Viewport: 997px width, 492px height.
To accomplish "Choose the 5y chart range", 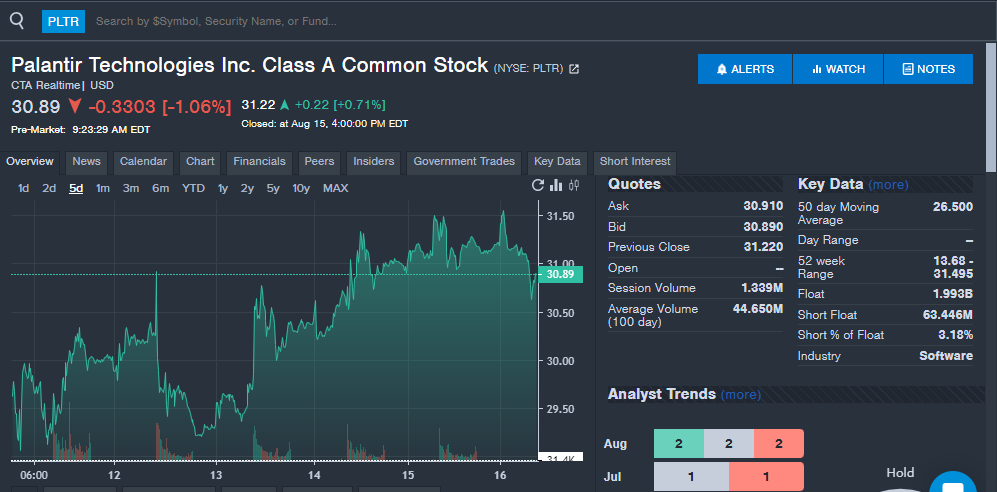I will 273,188.
